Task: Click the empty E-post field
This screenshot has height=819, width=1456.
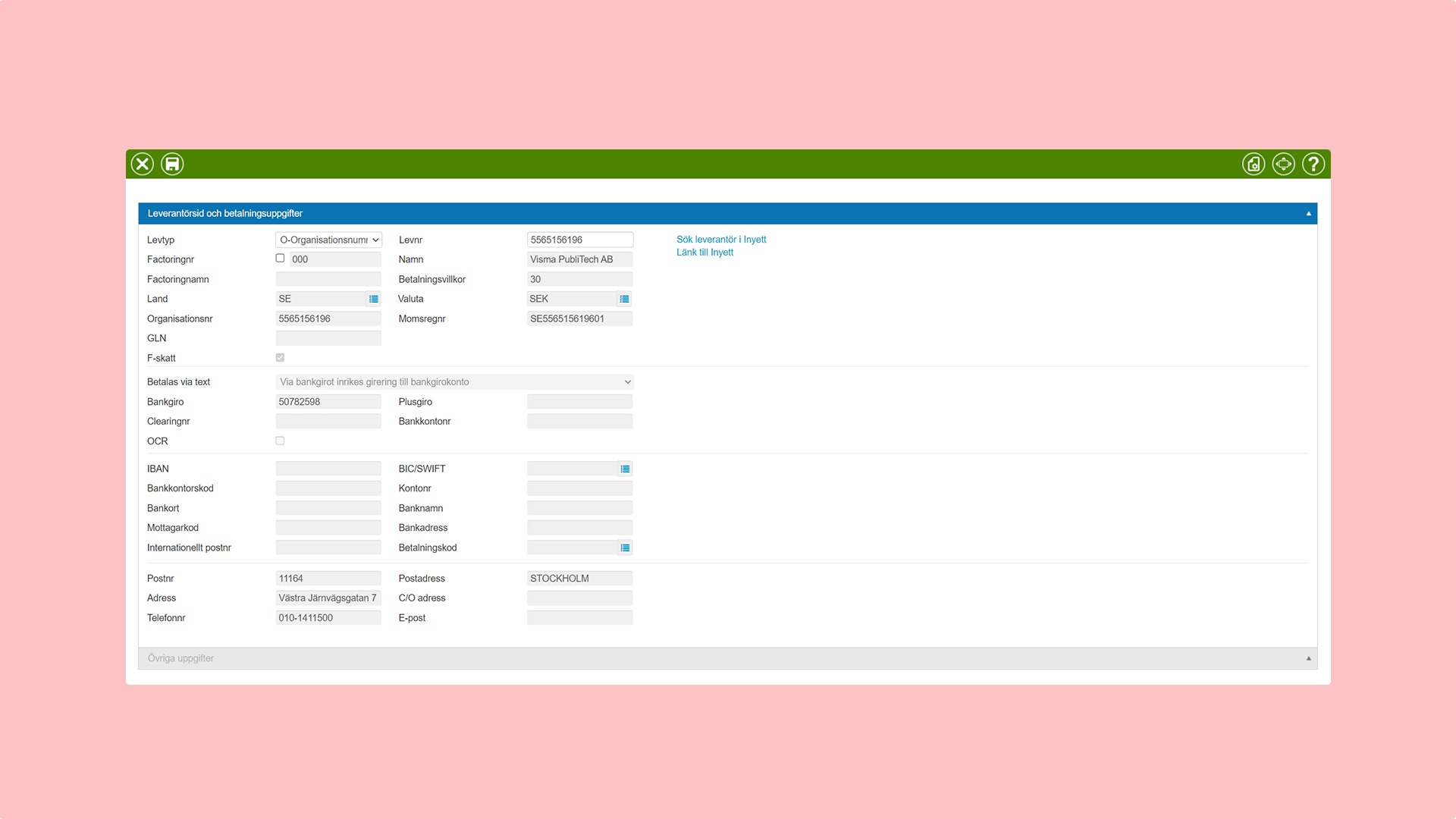Action: 580,618
